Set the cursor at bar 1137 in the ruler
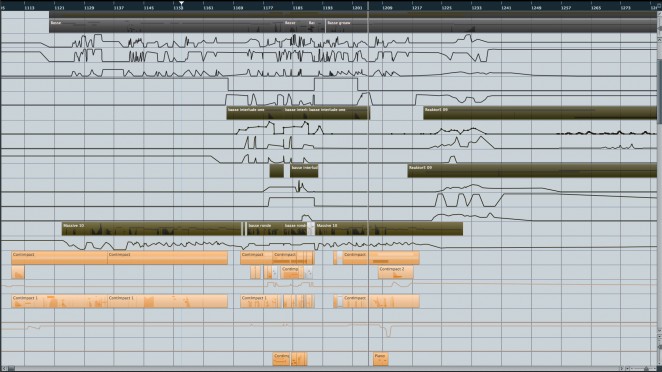 pos(119,8)
